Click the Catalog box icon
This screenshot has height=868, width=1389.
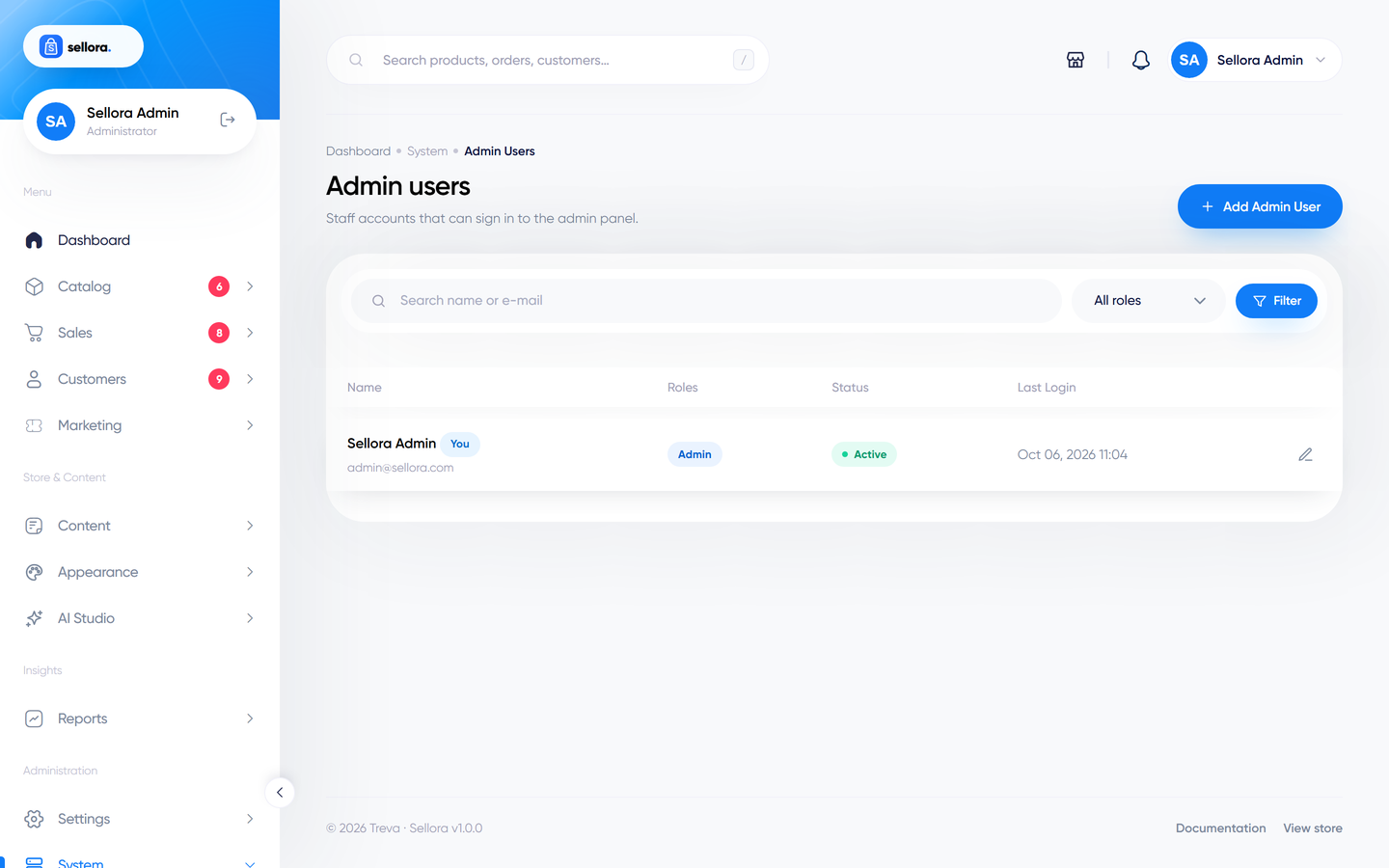pyautogui.click(x=34, y=286)
